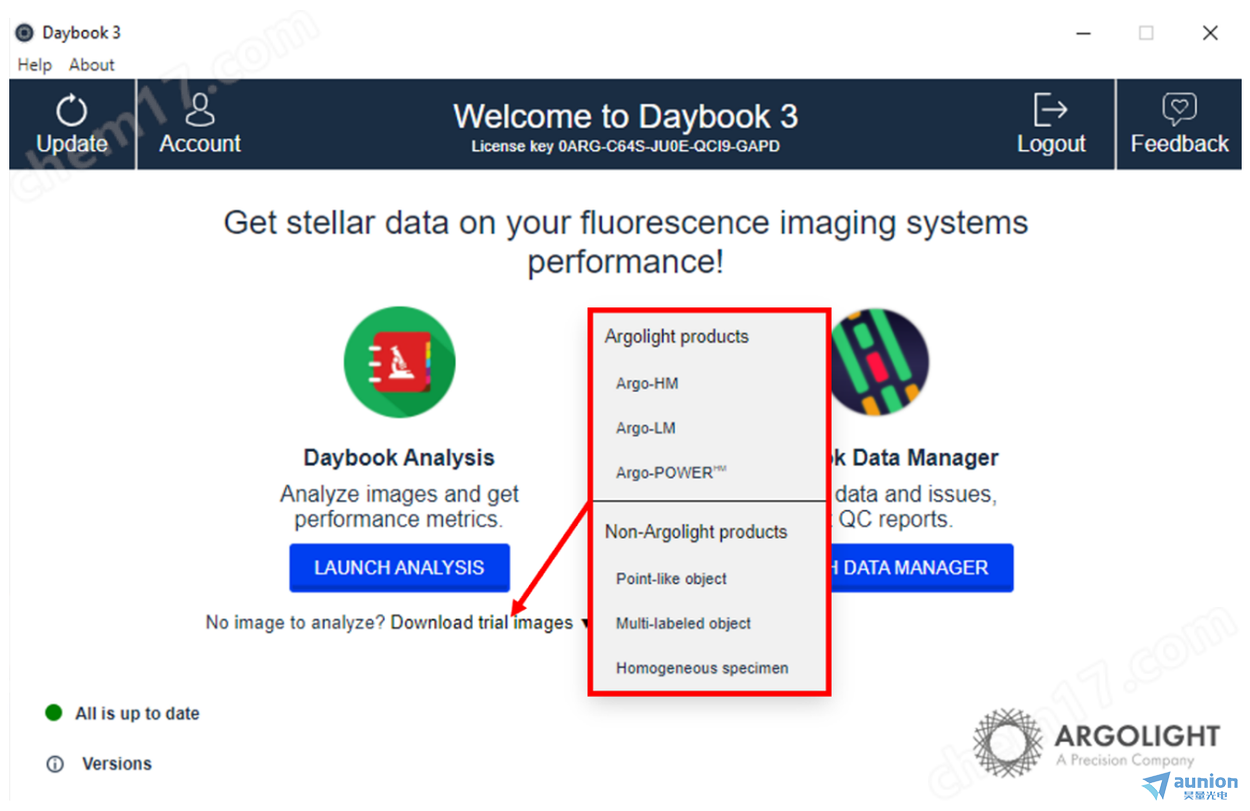1250x811 pixels.
Task: Select Argo-LM trial images
Action: (x=646, y=428)
